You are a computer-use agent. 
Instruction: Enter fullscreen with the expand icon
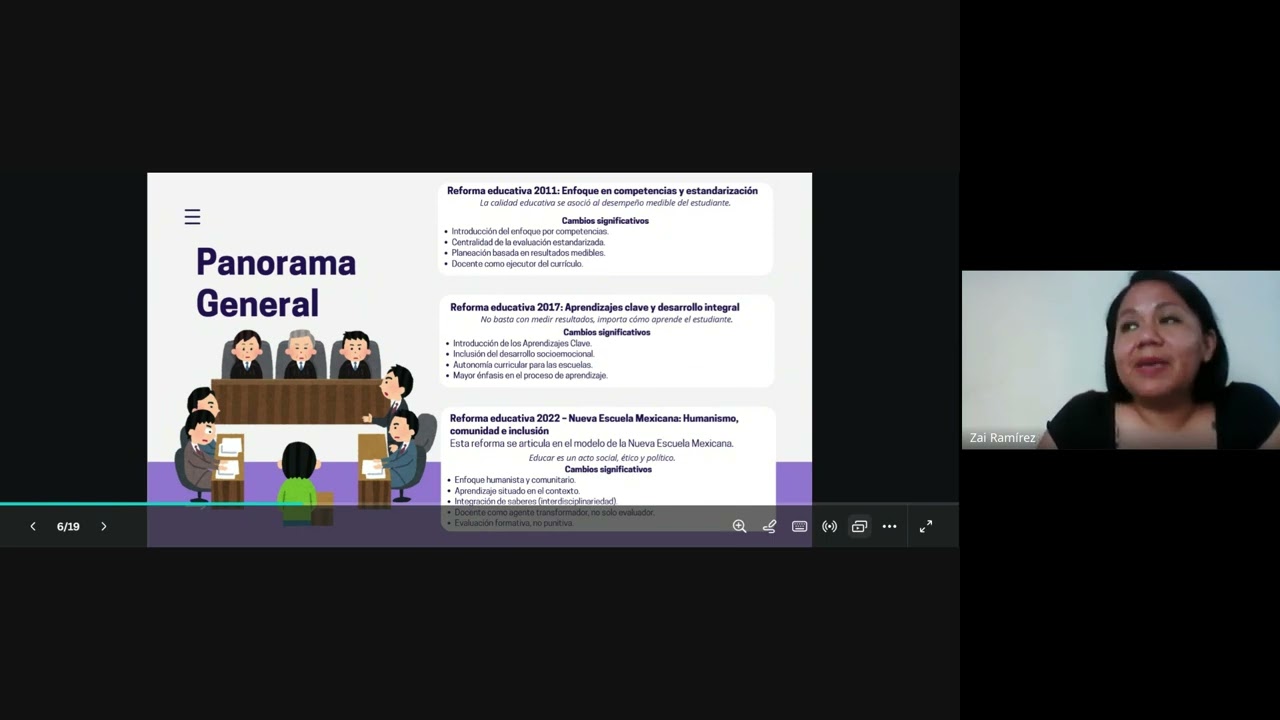click(926, 526)
